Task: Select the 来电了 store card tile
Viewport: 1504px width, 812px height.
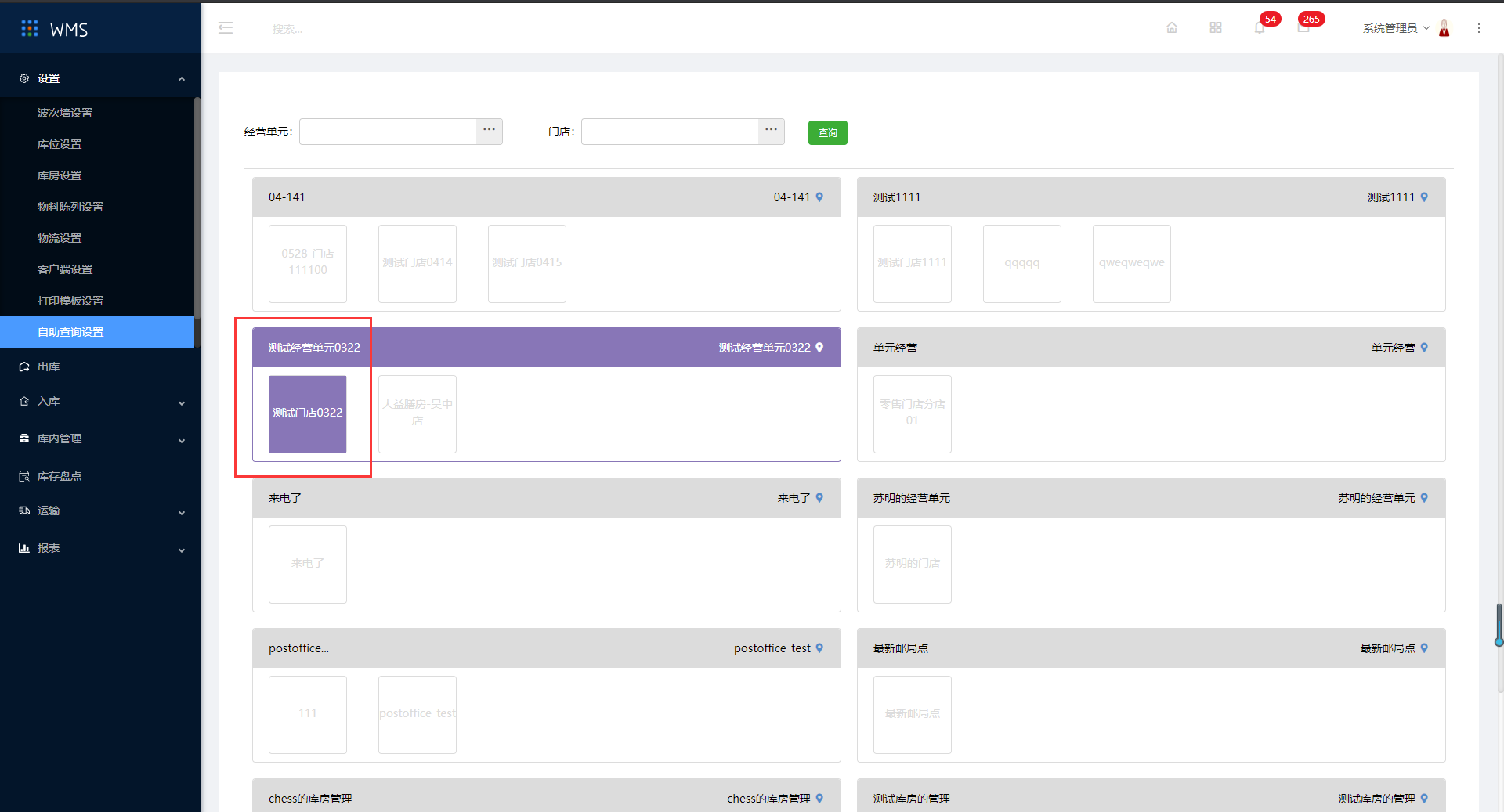Action: [x=308, y=565]
